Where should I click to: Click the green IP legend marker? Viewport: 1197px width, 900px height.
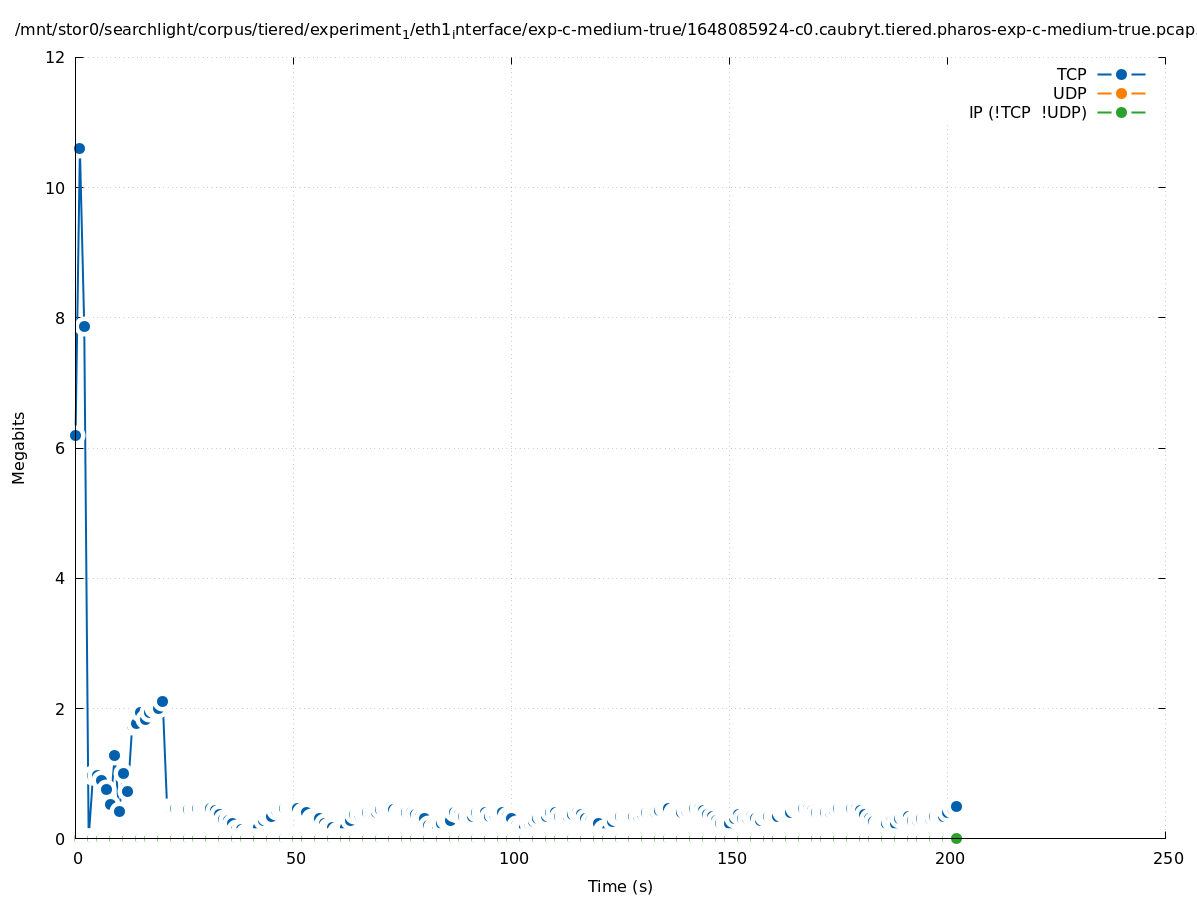[x=1121, y=112]
